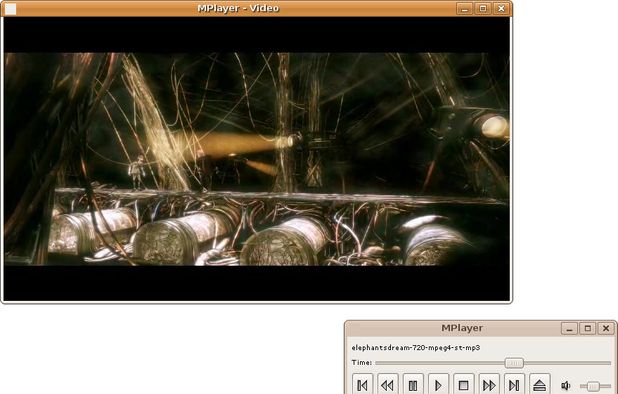
Task: Minimize the MPlayer control window
Action: [x=569, y=328]
